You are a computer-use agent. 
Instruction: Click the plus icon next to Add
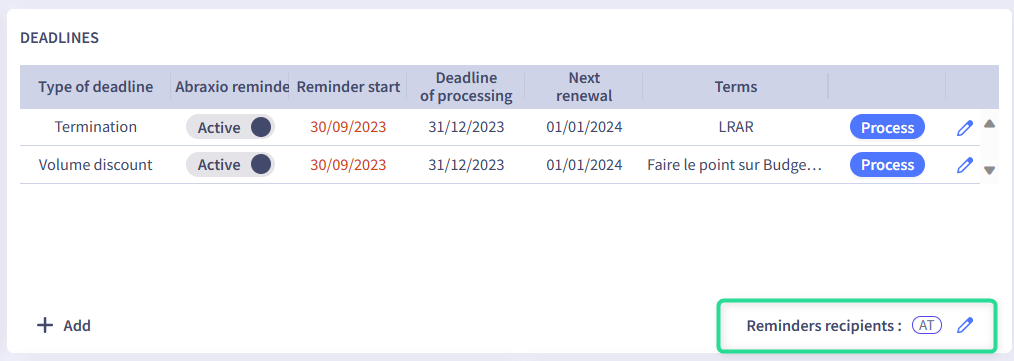click(x=45, y=325)
